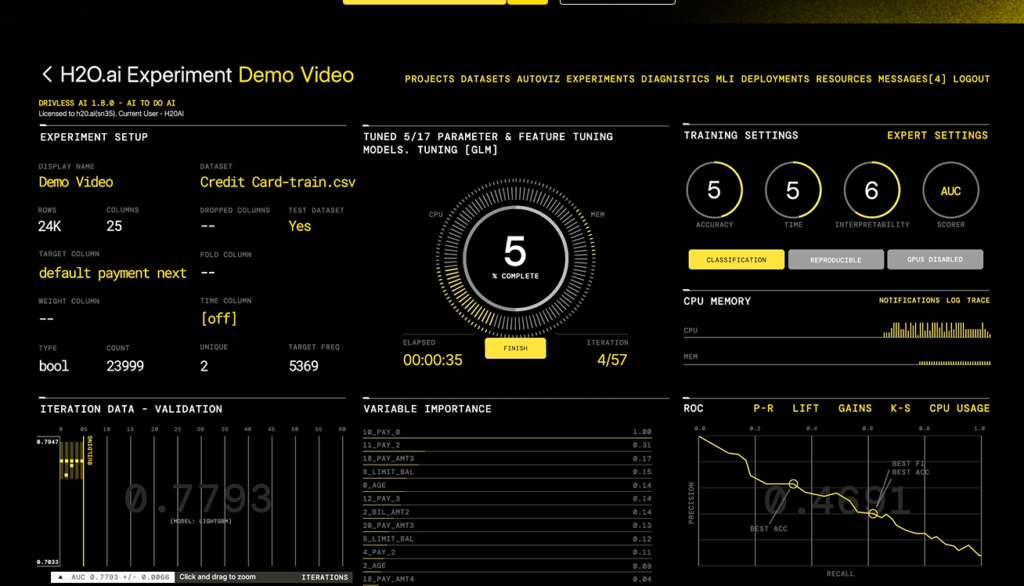1024x586 pixels.
Task: Go back using the chevron beside H2O.ai Experiment
Action: point(47,74)
